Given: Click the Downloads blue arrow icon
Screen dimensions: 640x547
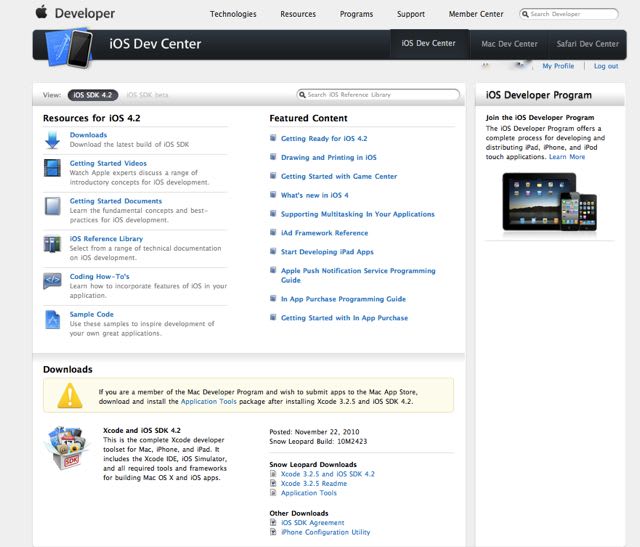Looking at the screenshot, I should tap(52, 140).
